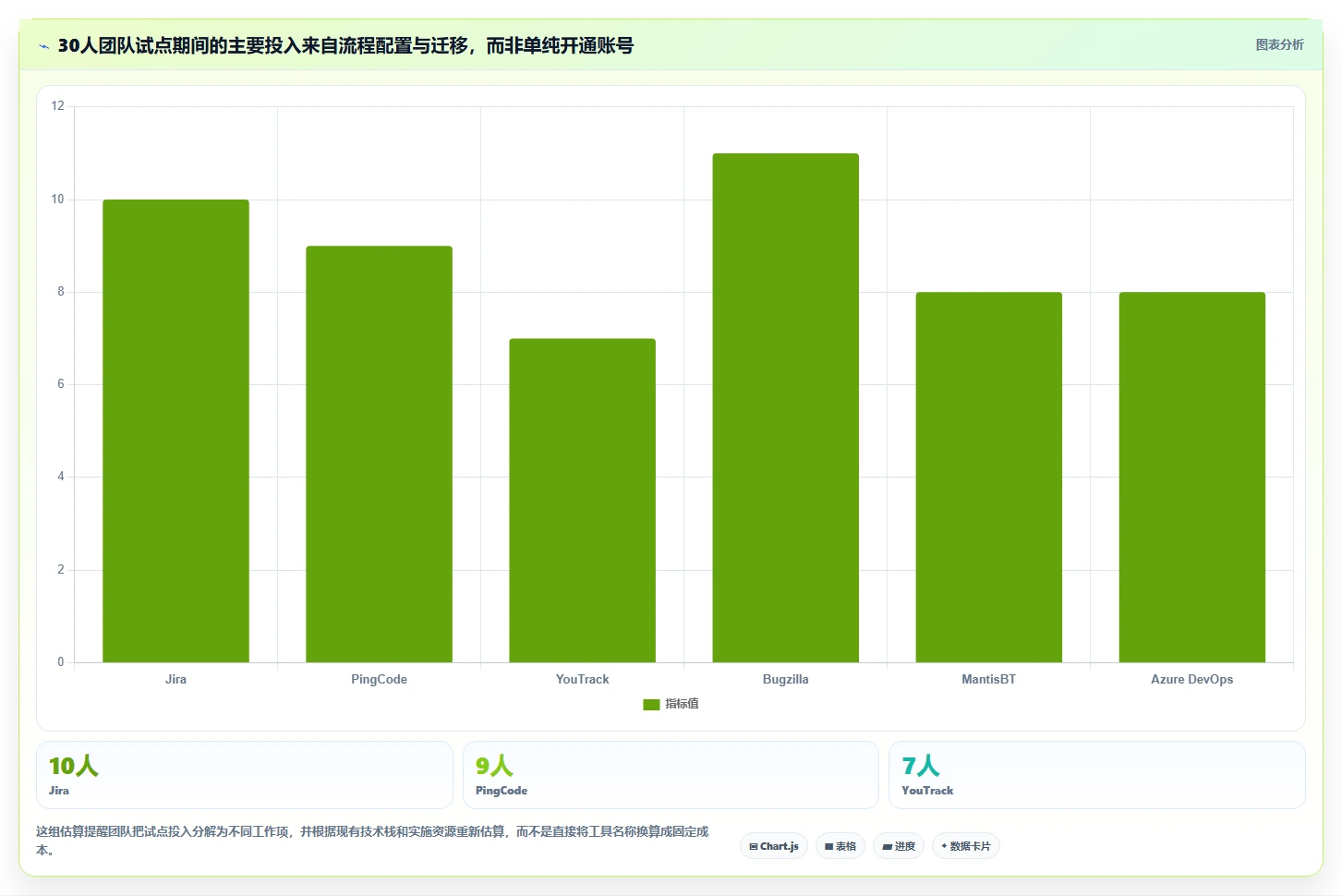The width and height of the screenshot is (1342, 896).
Task: Click the PingCode x-axis label
Action: point(379,679)
